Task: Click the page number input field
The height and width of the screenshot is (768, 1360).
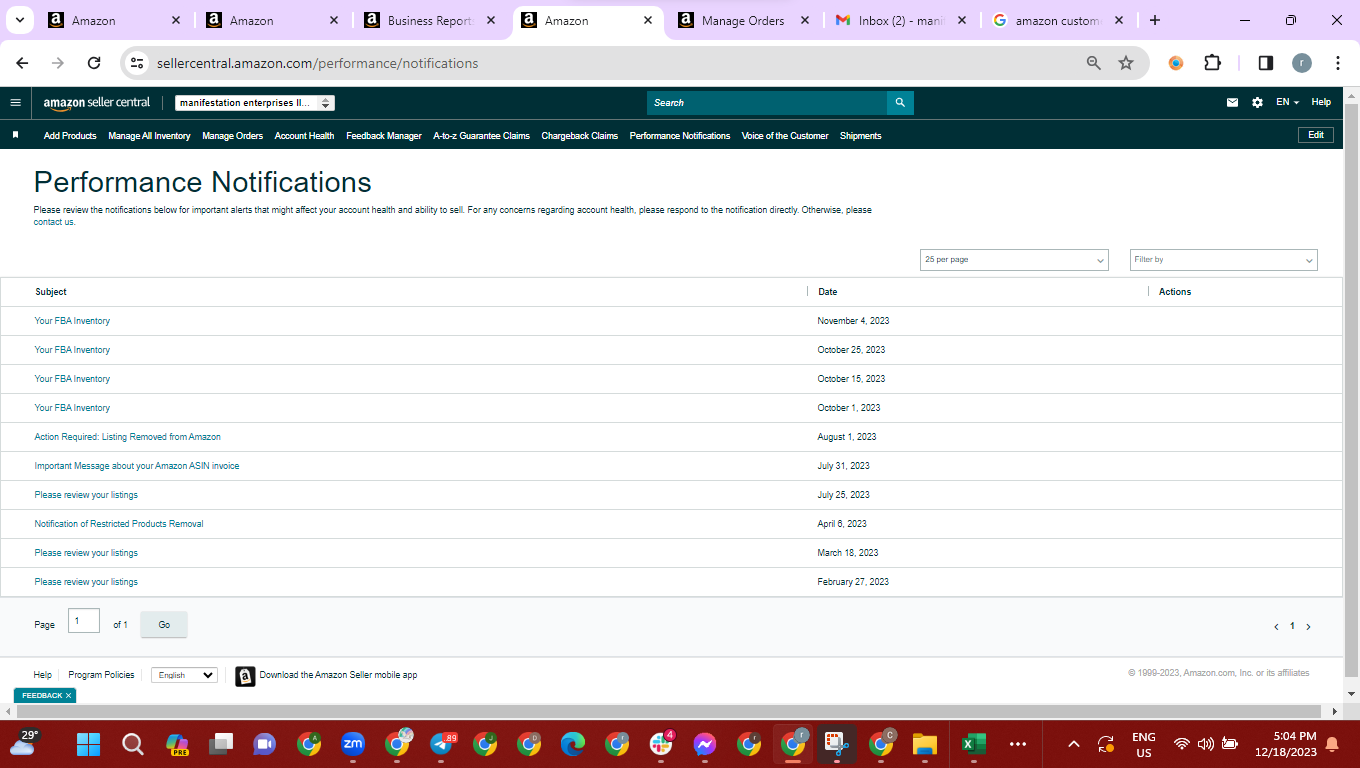Action: point(84,621)
